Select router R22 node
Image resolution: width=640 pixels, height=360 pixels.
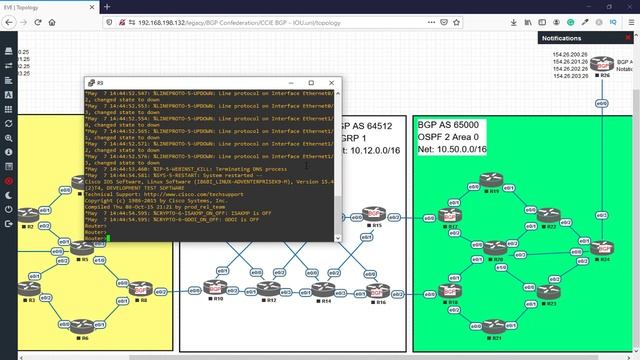point(549,215)
